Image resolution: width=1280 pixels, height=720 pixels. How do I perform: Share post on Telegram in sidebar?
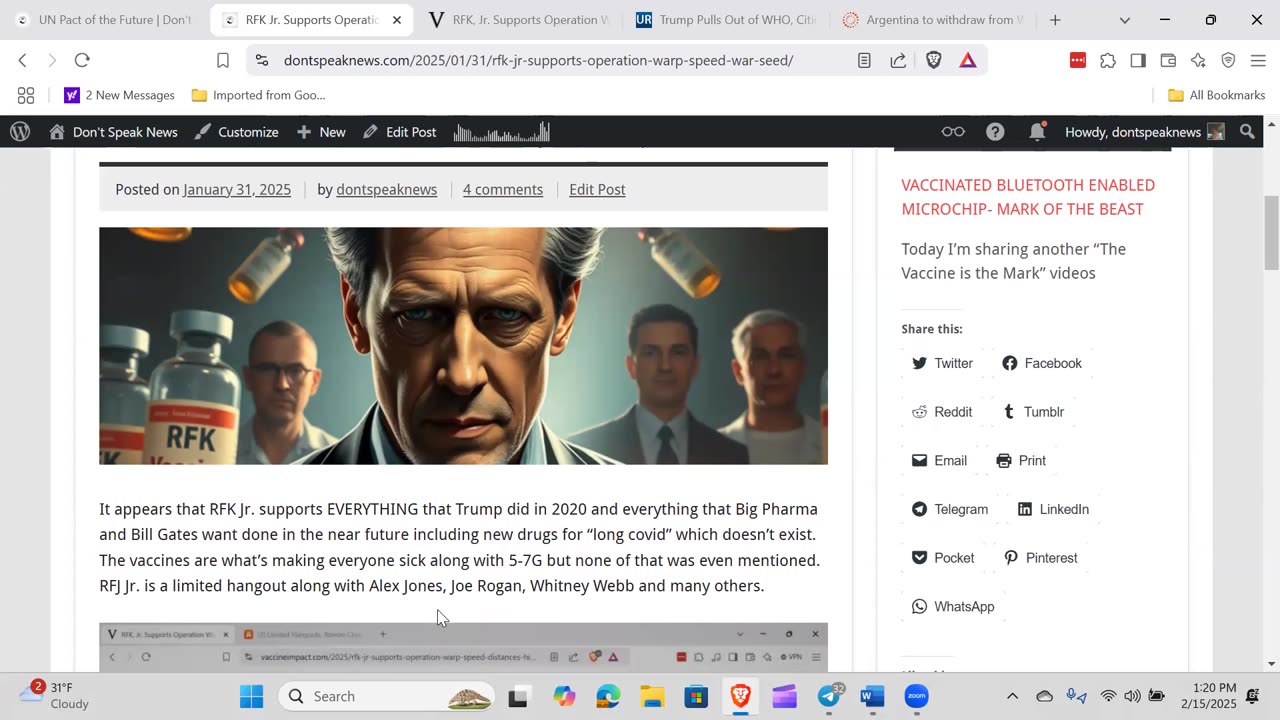[950, 509]
